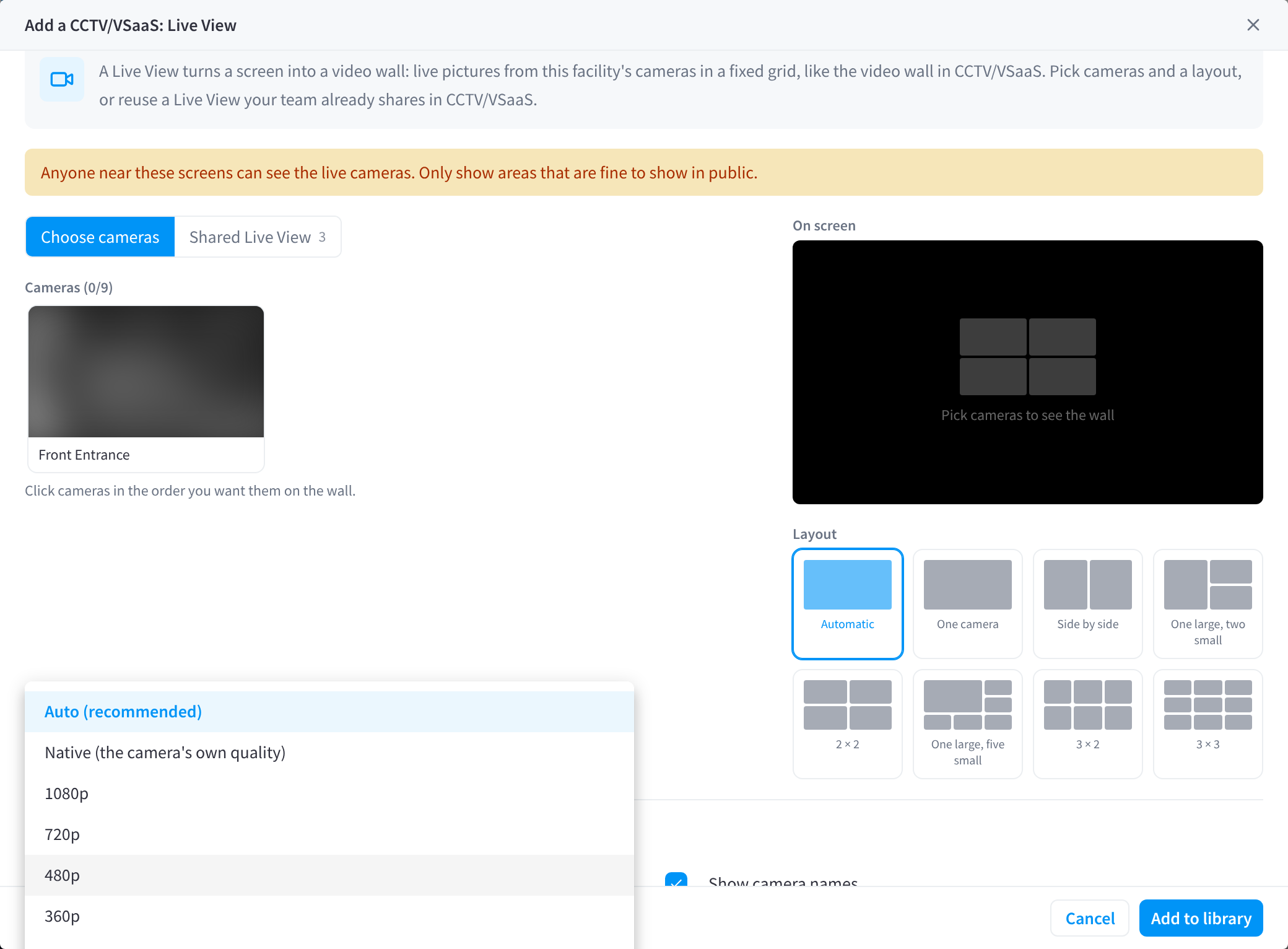Click the video camera icon in the info banner
Image resolution: width=1288 pixels, height=949 pixels.
coord(62,79)
